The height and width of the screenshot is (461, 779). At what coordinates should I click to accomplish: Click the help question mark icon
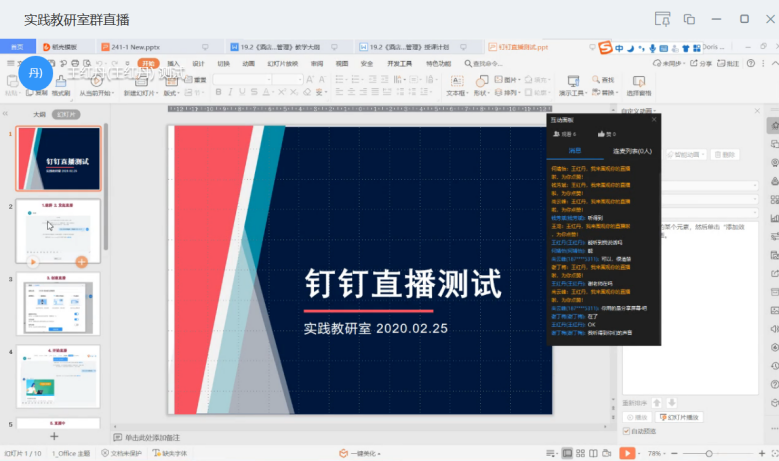[751, 64]
